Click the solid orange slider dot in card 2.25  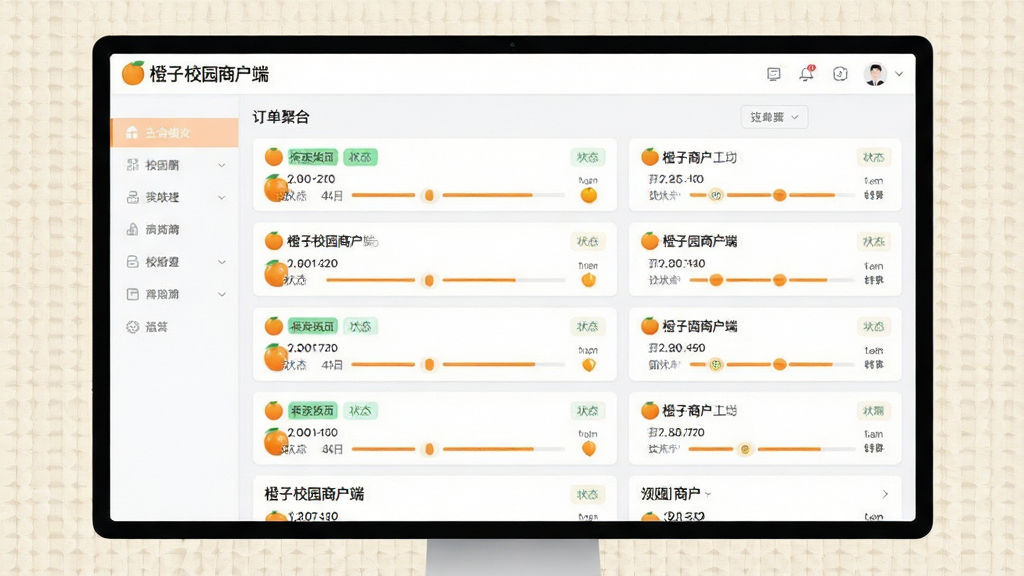(x=779, y=195)
